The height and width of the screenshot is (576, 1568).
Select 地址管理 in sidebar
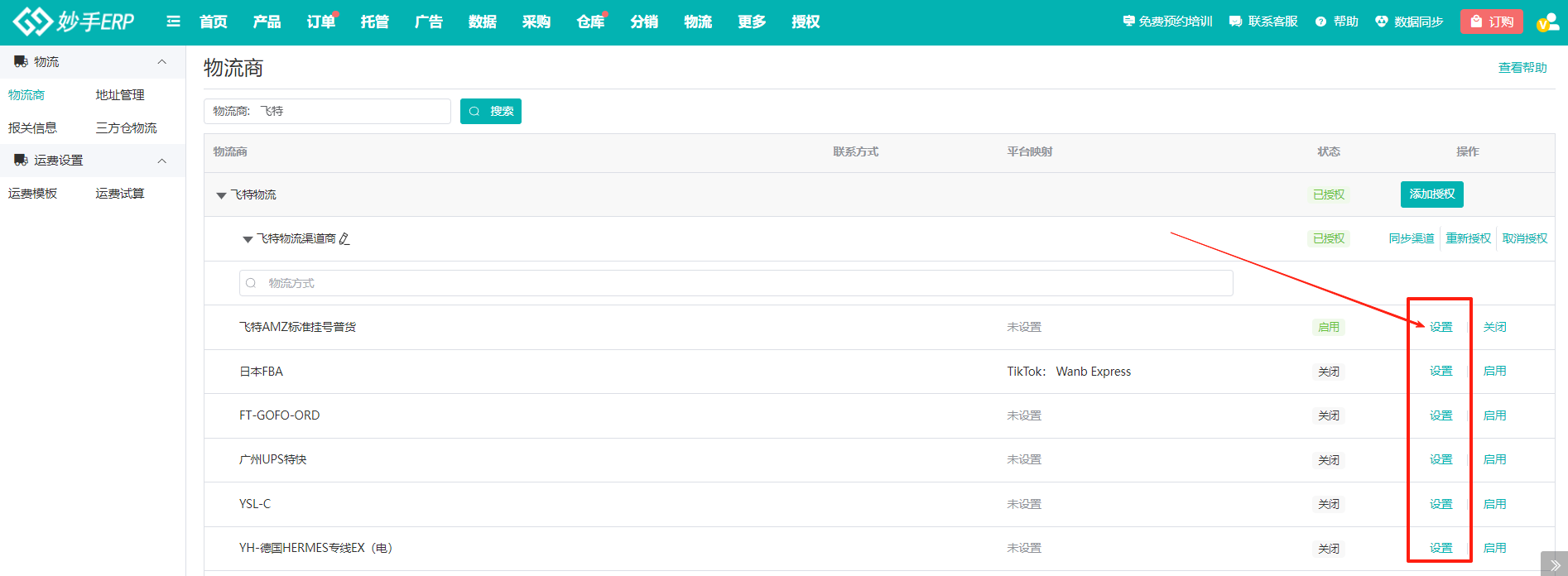[x=120, y=95]
